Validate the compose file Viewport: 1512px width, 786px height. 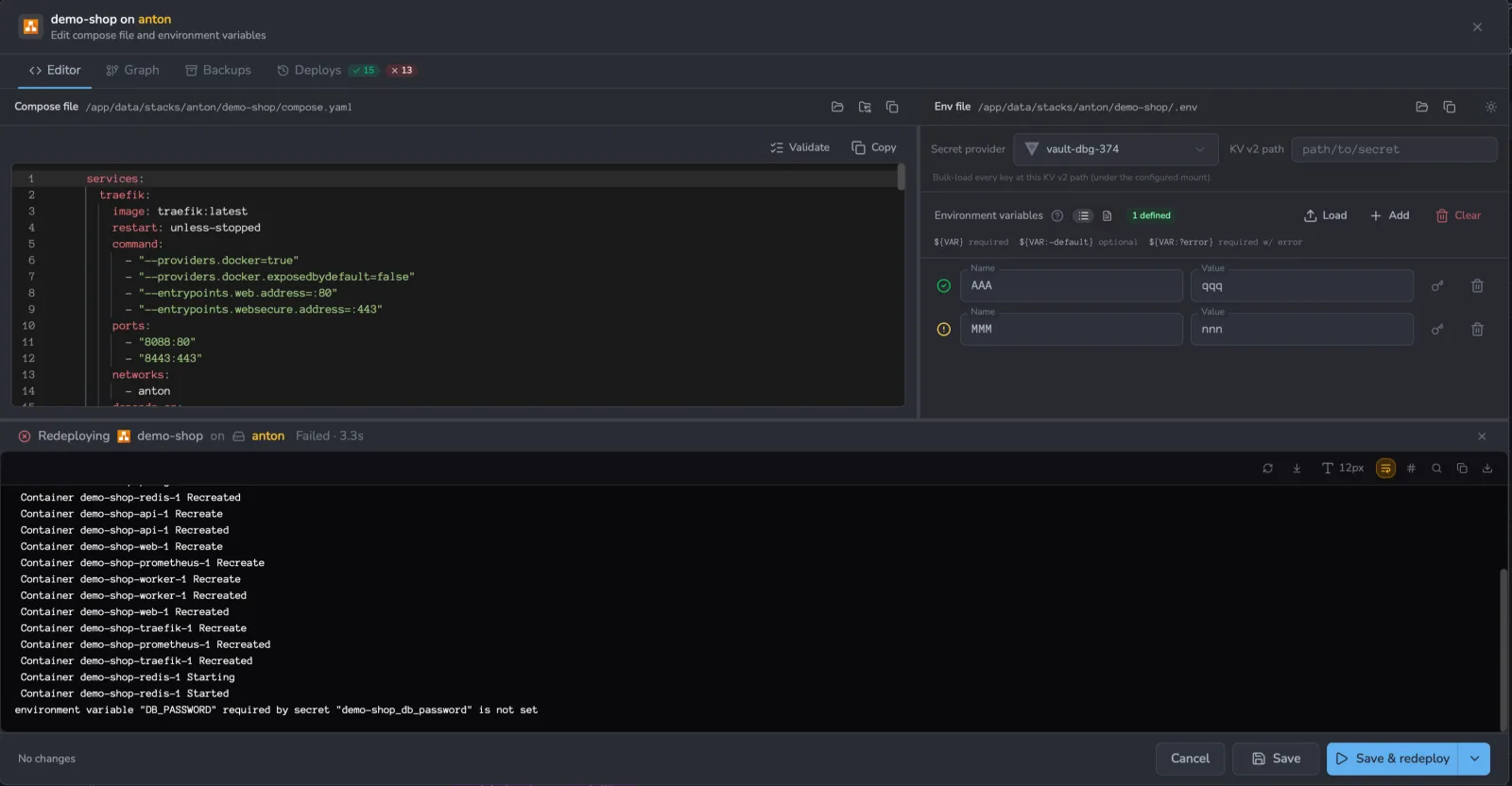[799, 147]
